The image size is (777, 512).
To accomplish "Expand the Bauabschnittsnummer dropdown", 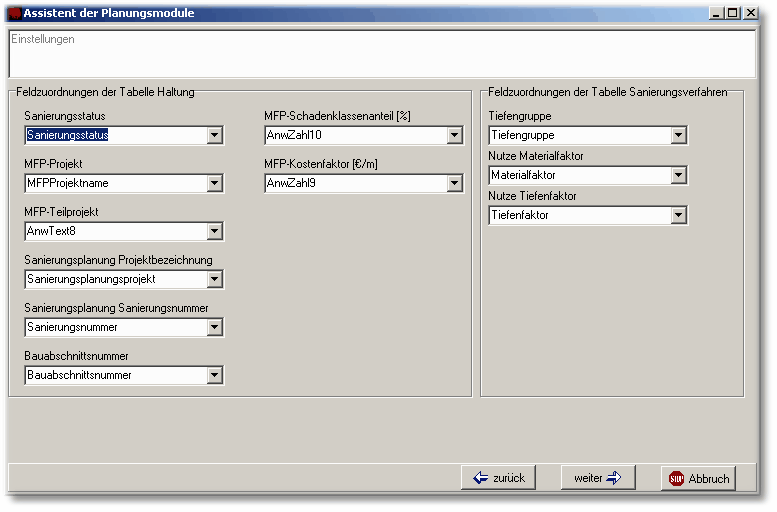I will click(x=214, y=375).
